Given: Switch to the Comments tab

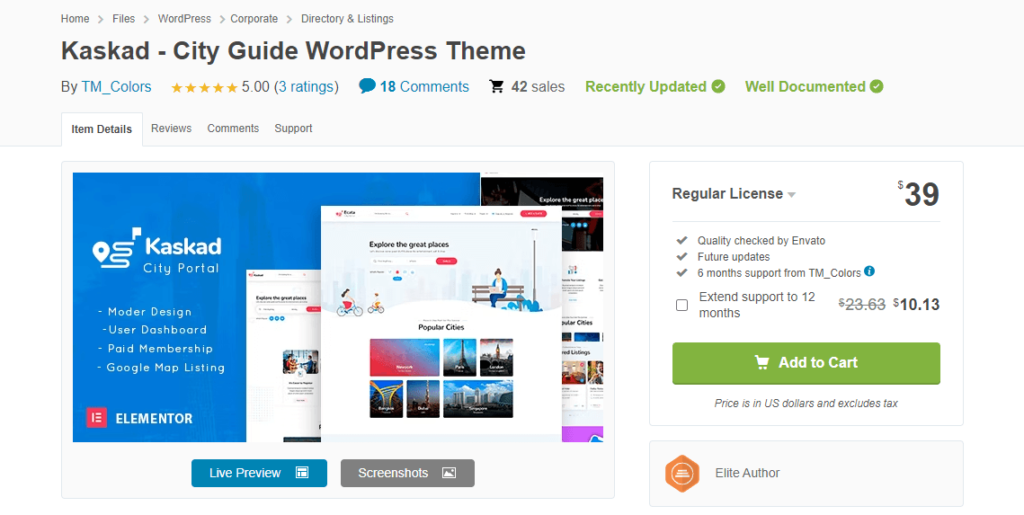Looking at the screenshot, I should [x=233, y=129].
